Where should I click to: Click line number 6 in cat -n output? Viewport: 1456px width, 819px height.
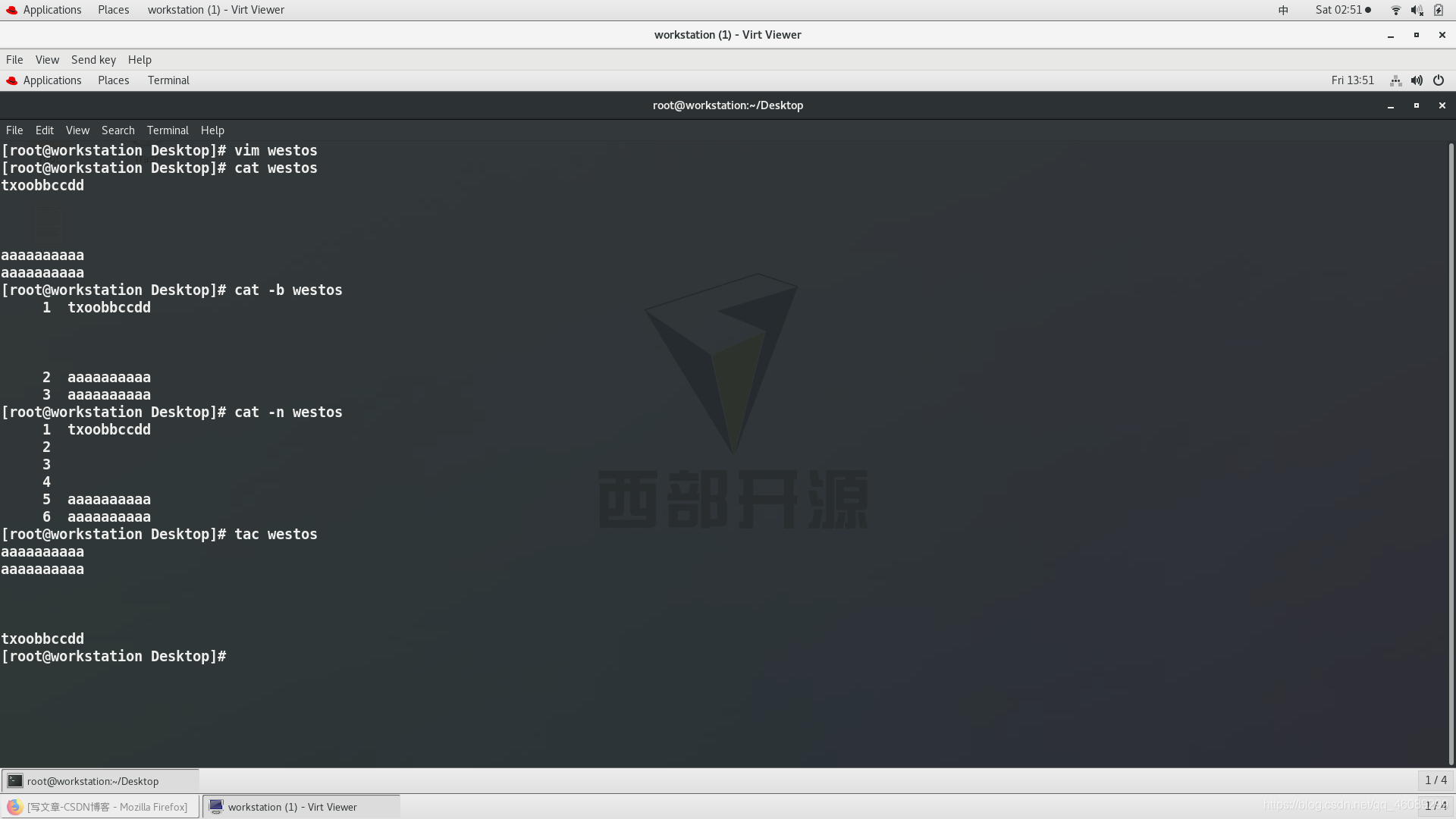(46, 517)
